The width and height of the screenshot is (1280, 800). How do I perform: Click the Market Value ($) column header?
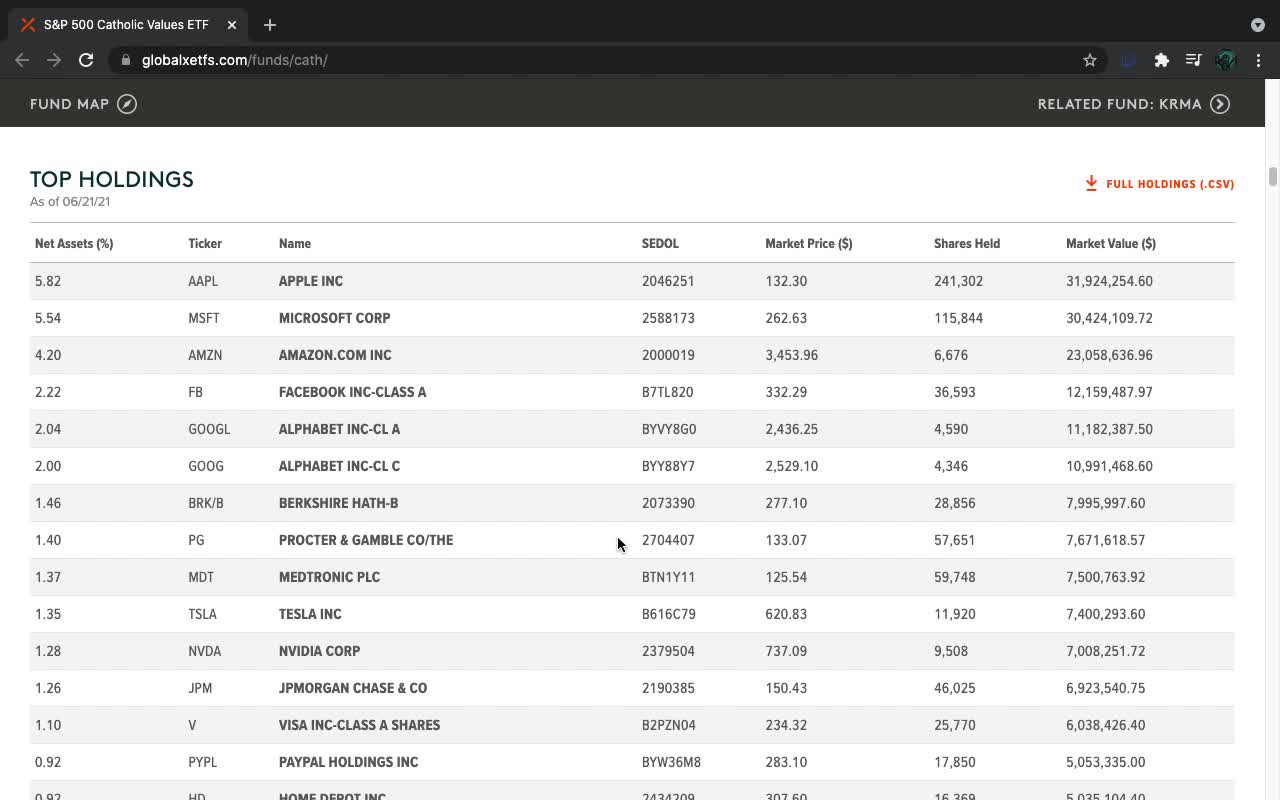tap(1111, 243)
